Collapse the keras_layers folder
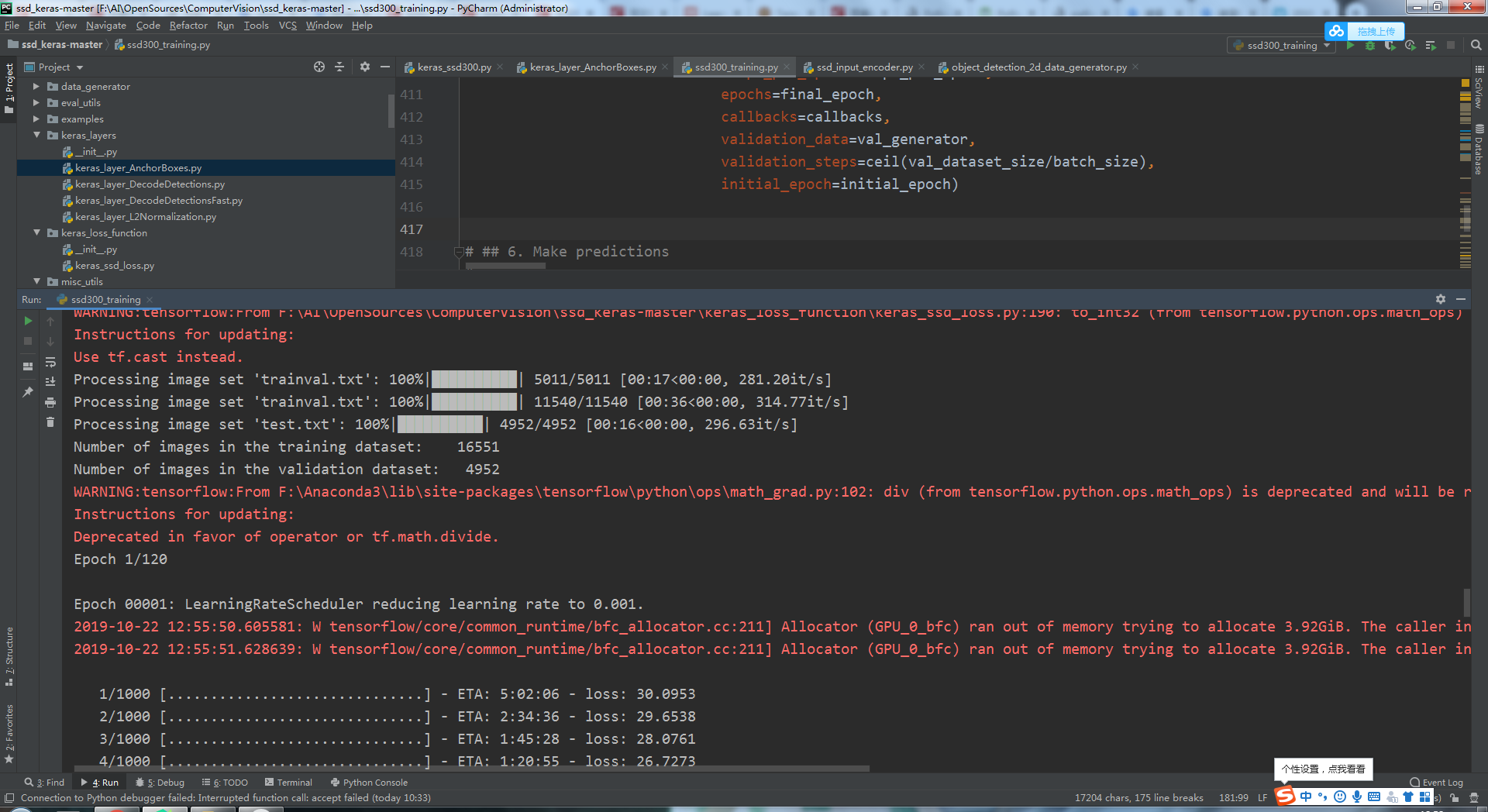1488x812 pixels. pyautogui.click(x=36, y=136)
